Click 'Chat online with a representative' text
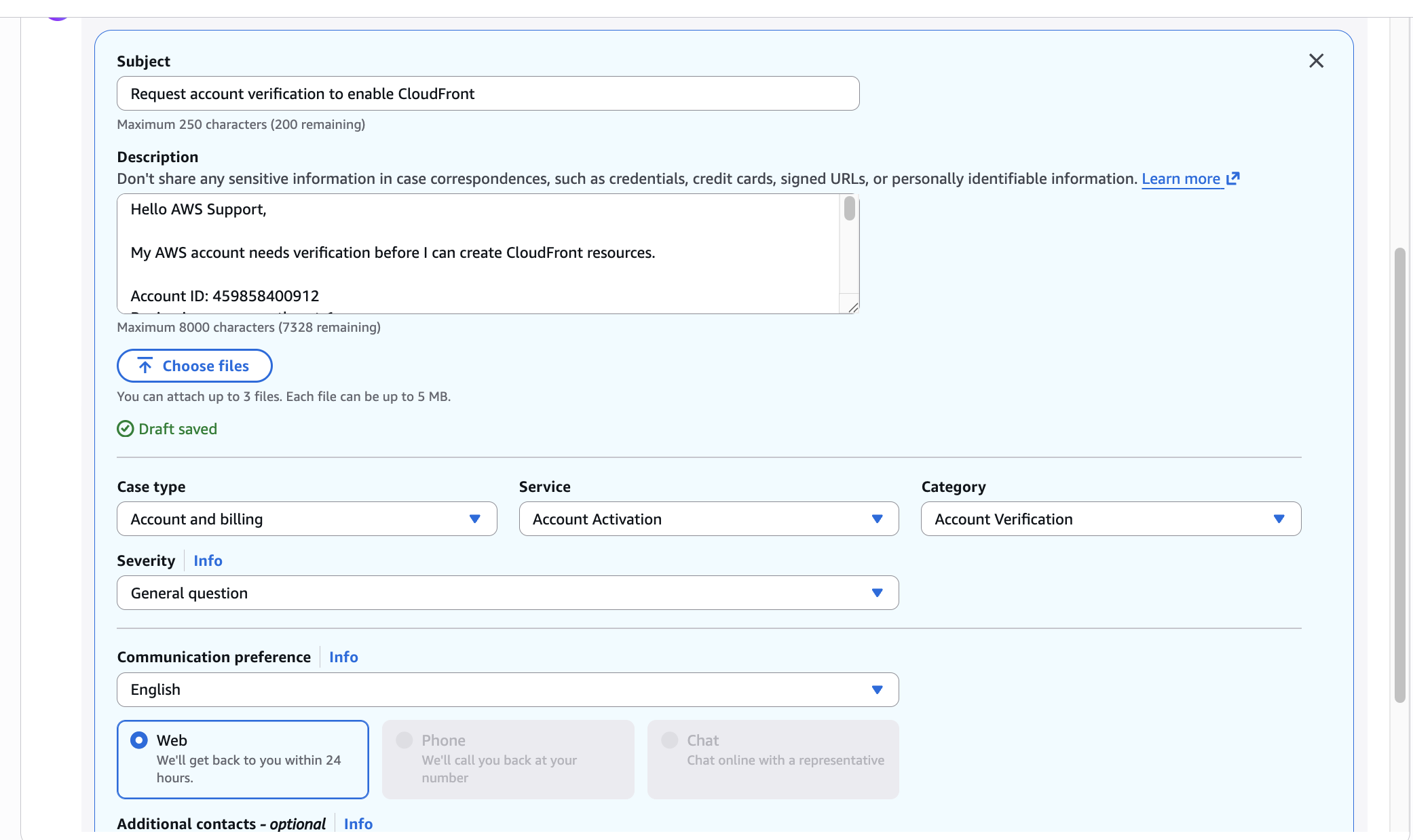 (785, 760)
